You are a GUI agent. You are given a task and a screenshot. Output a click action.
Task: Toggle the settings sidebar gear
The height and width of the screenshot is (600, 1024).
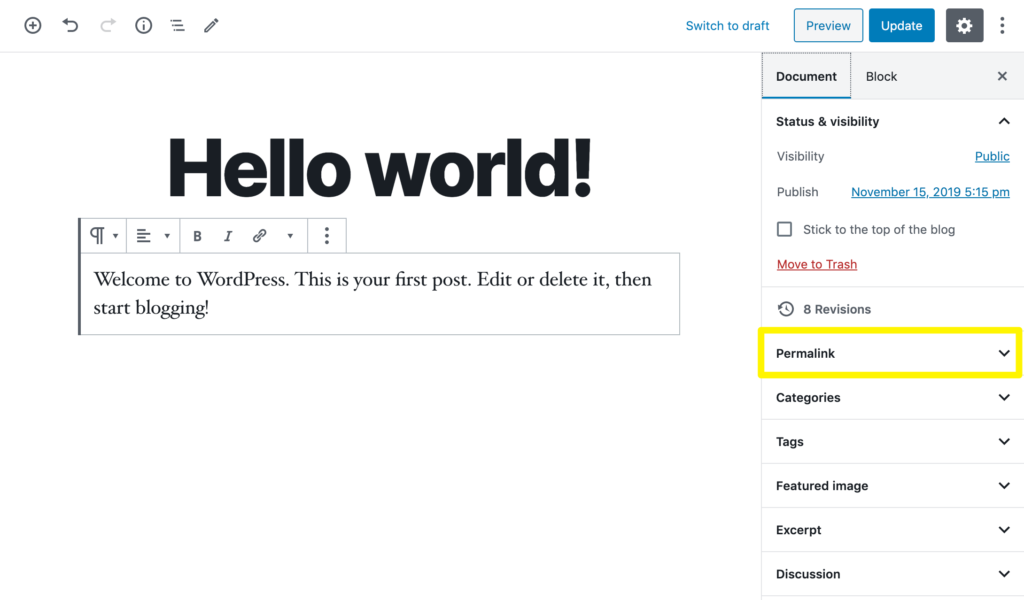964,25
